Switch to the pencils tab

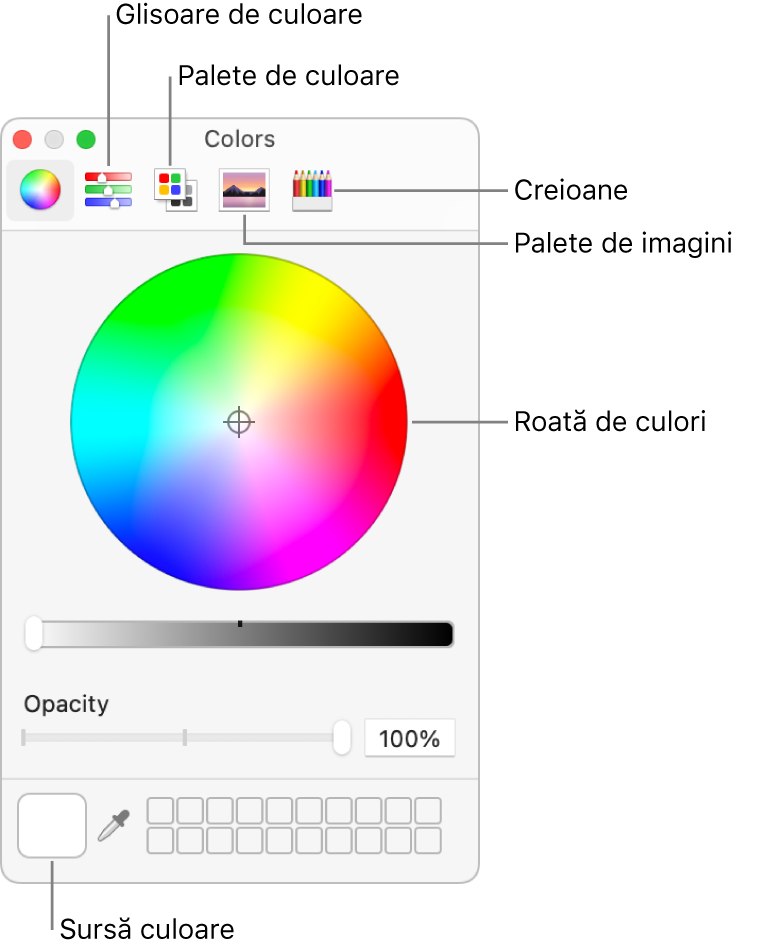[312, 190]
